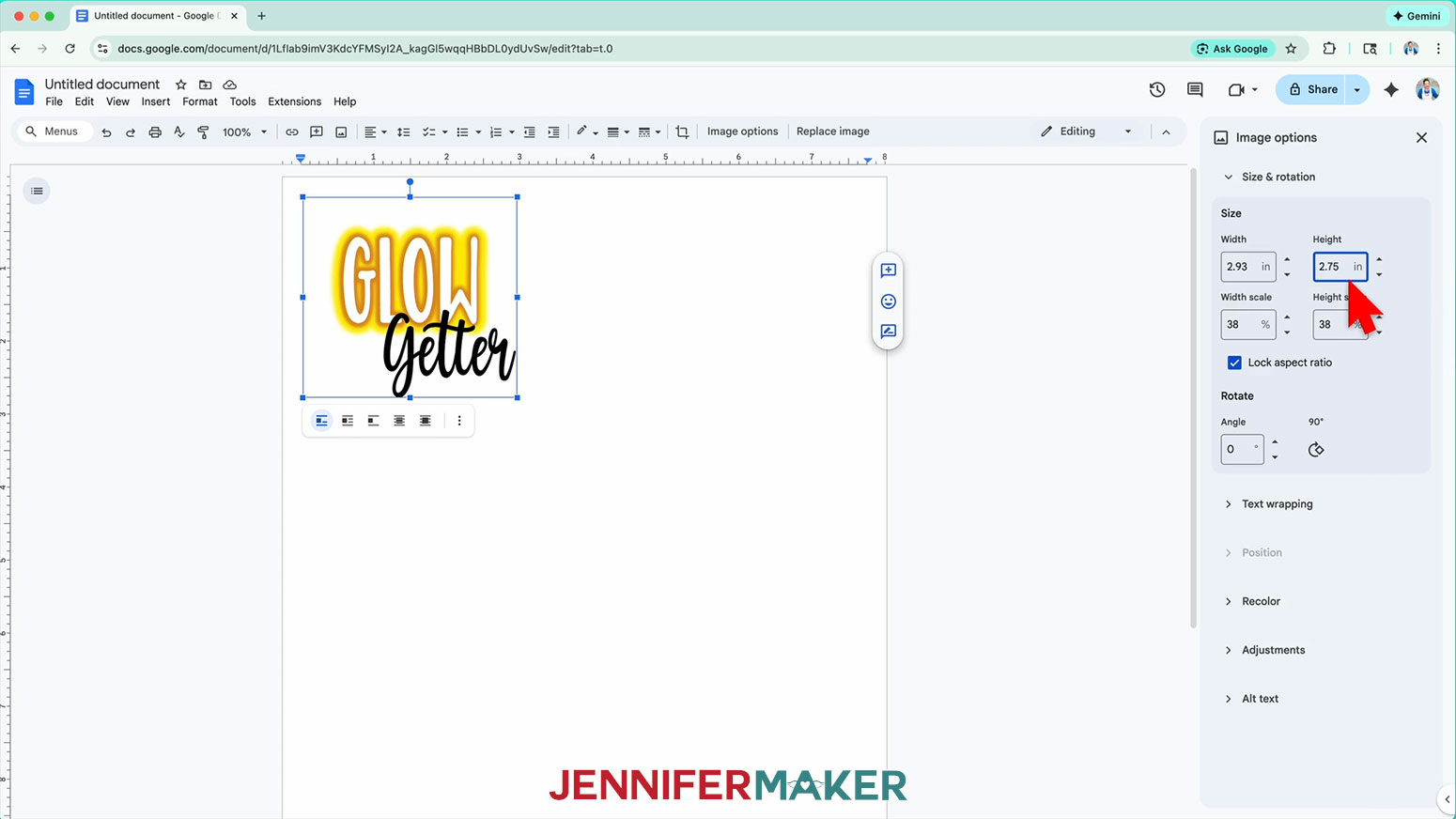Open version history clock icon
This screenshot has width=1456, height=819.
(x=1157, y=89)
